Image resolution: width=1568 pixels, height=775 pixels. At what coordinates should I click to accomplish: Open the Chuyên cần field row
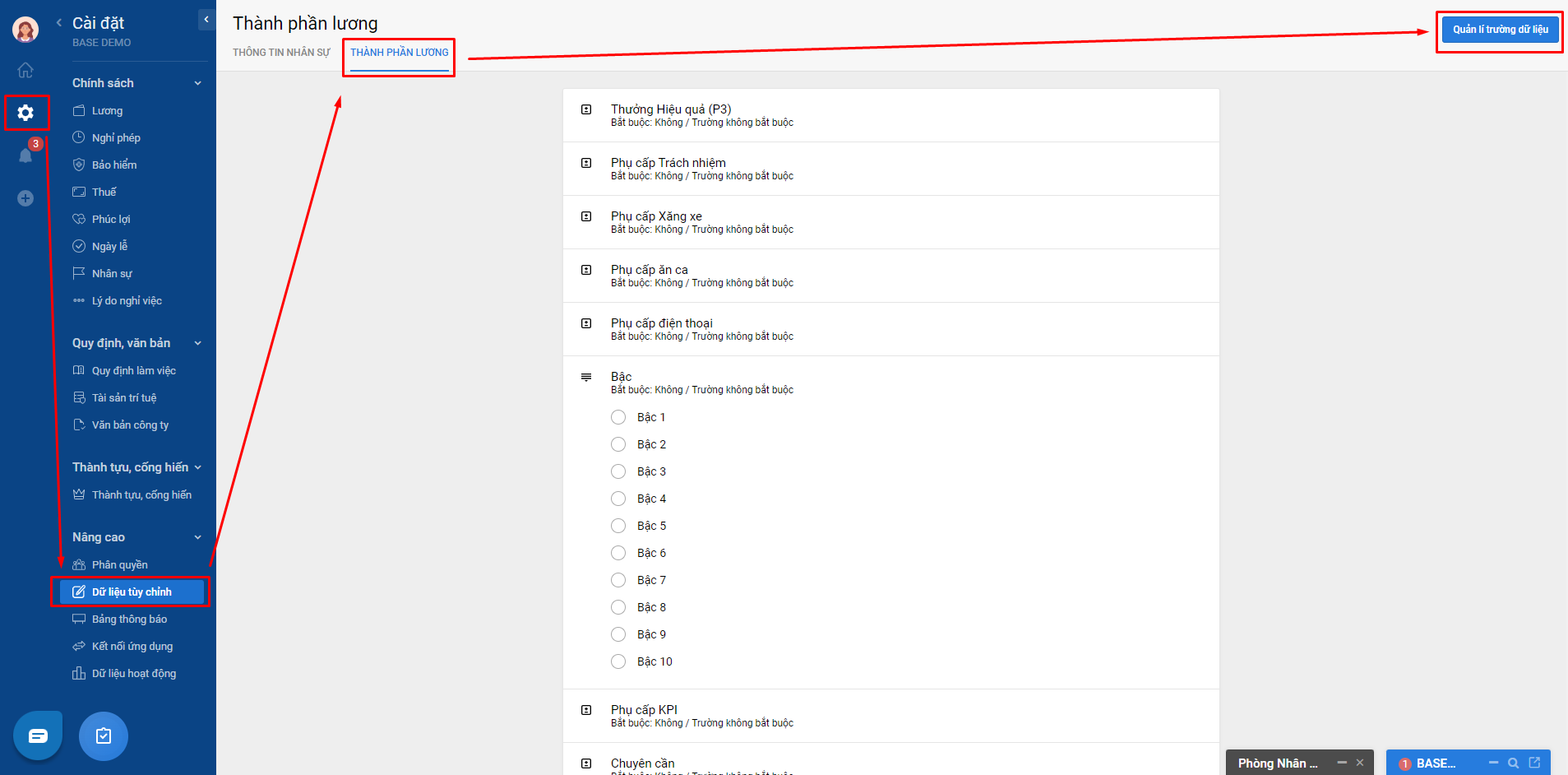pos(890,759)
